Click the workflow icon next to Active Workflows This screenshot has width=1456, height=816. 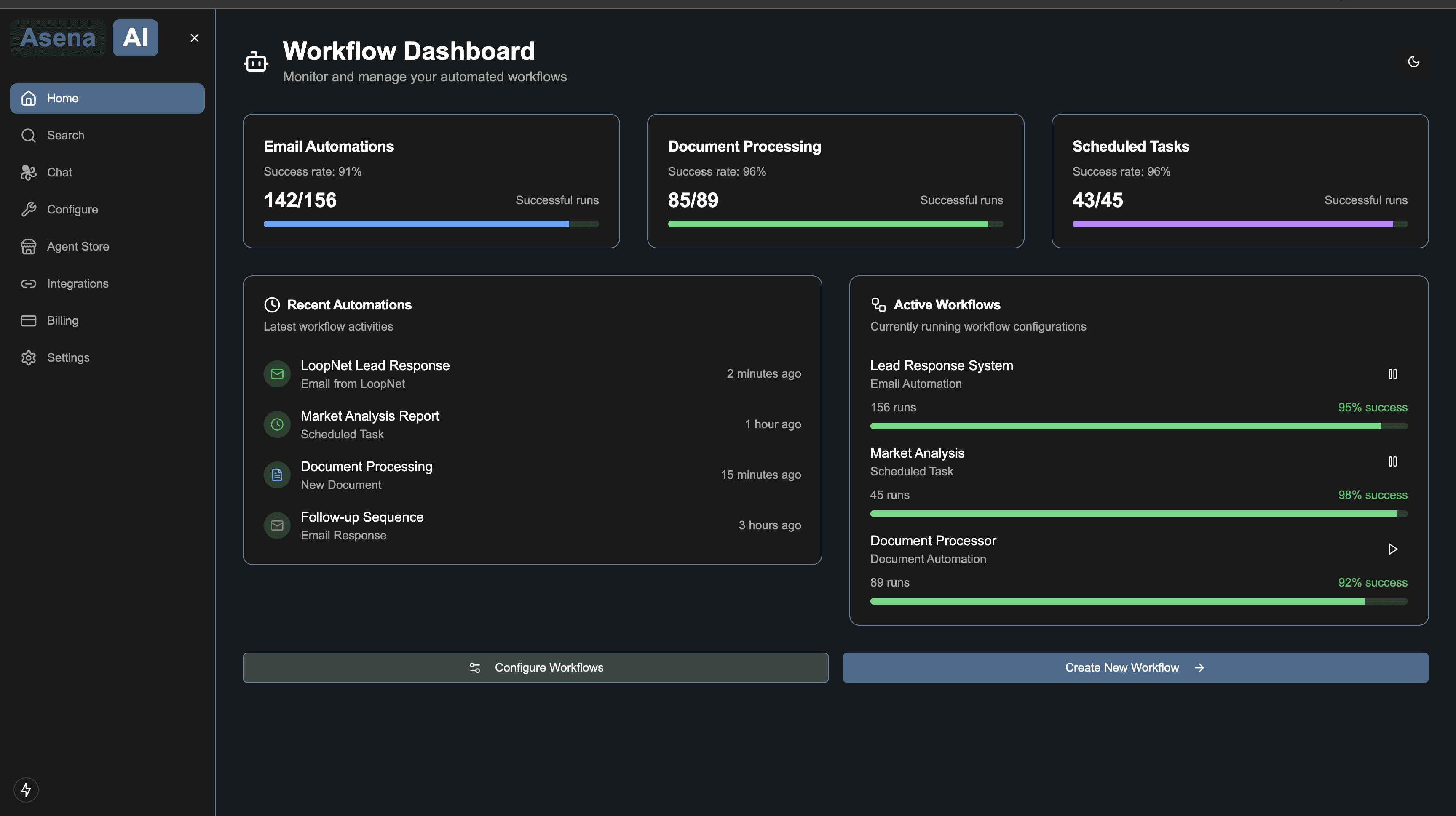tap(878, 305)
